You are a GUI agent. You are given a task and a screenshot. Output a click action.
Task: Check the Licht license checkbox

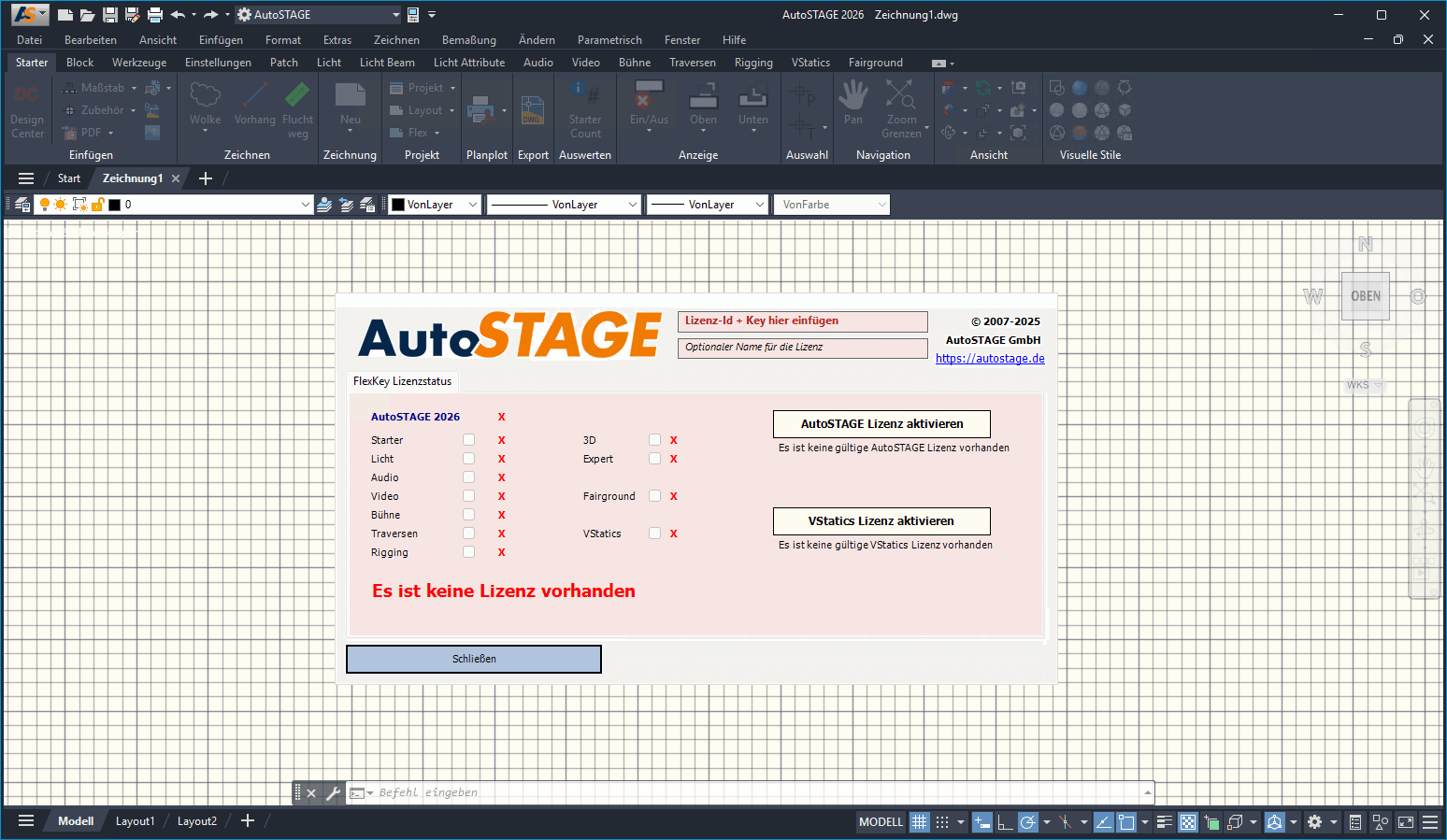point(469,459)
